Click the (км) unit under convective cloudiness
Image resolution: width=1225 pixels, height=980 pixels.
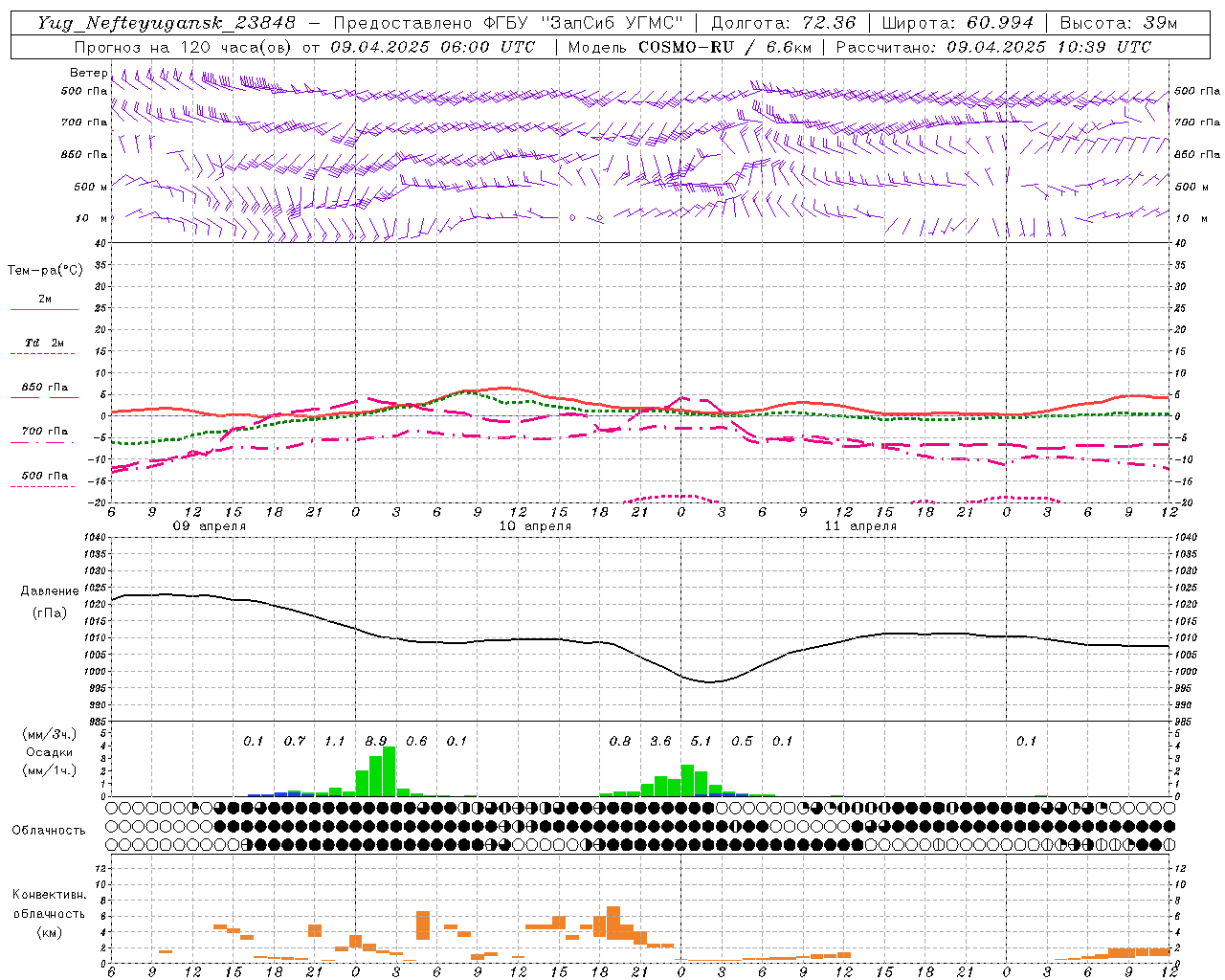pyautogui.click(x=49, y=932)
